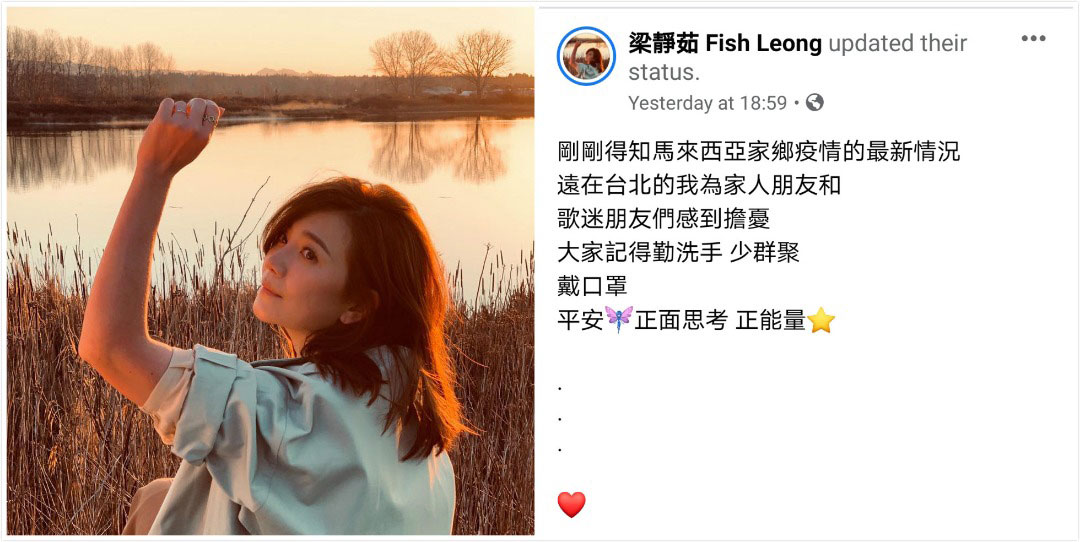Click the 戴口罩 text line
The height and width of the screenshot is (542, 1080).
[592, 286]
